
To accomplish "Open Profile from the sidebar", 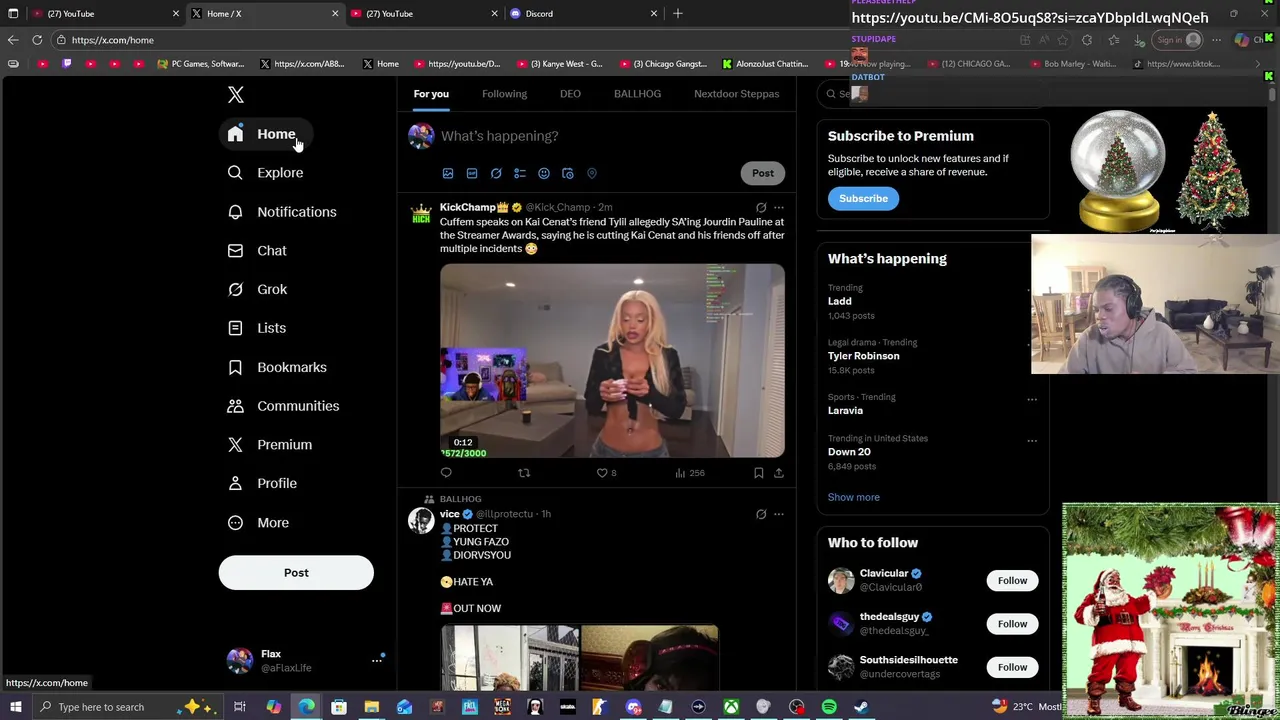I will [263, 484].
